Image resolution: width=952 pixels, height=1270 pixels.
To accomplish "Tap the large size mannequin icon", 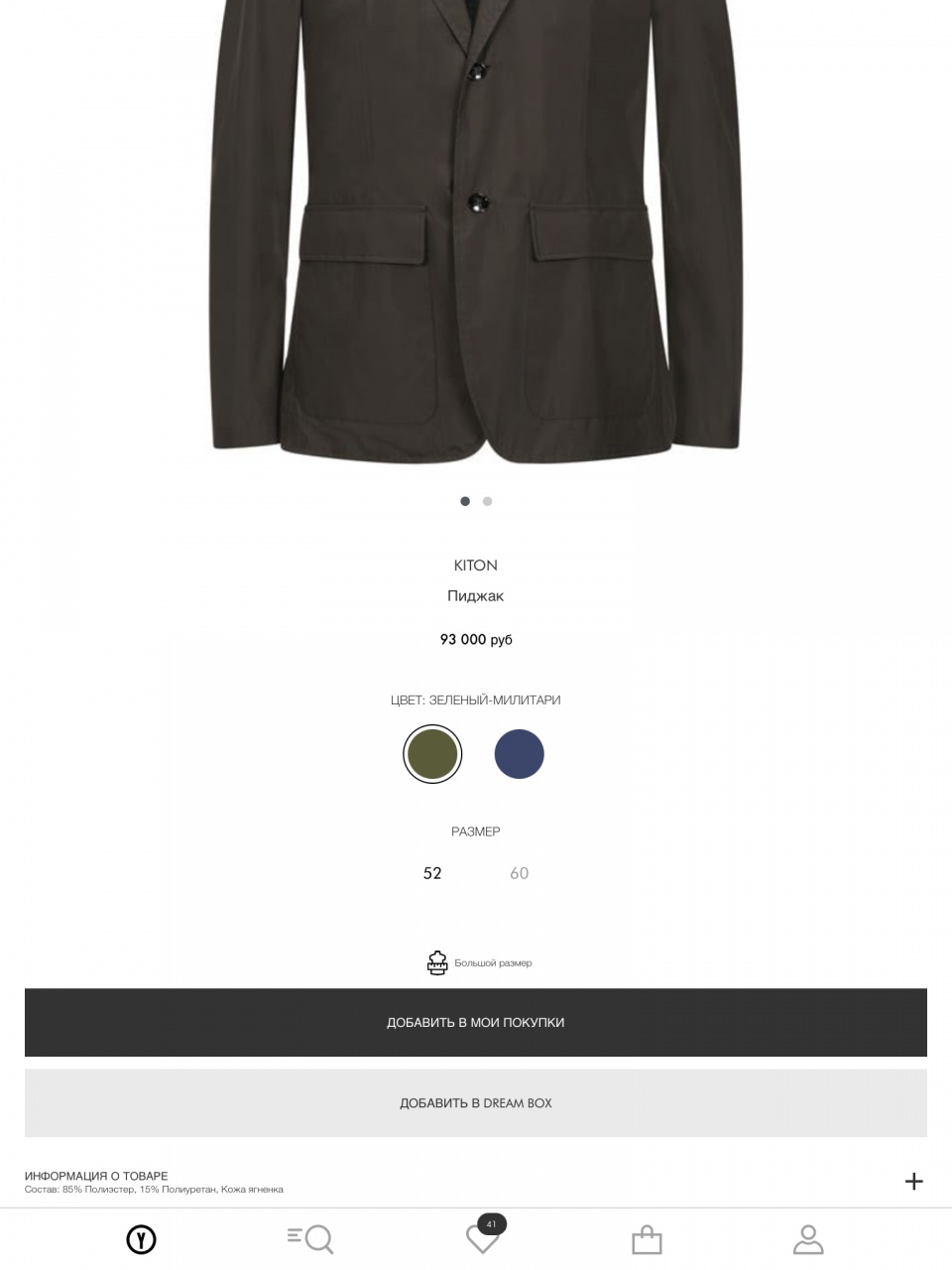I will tap(437, 962).
